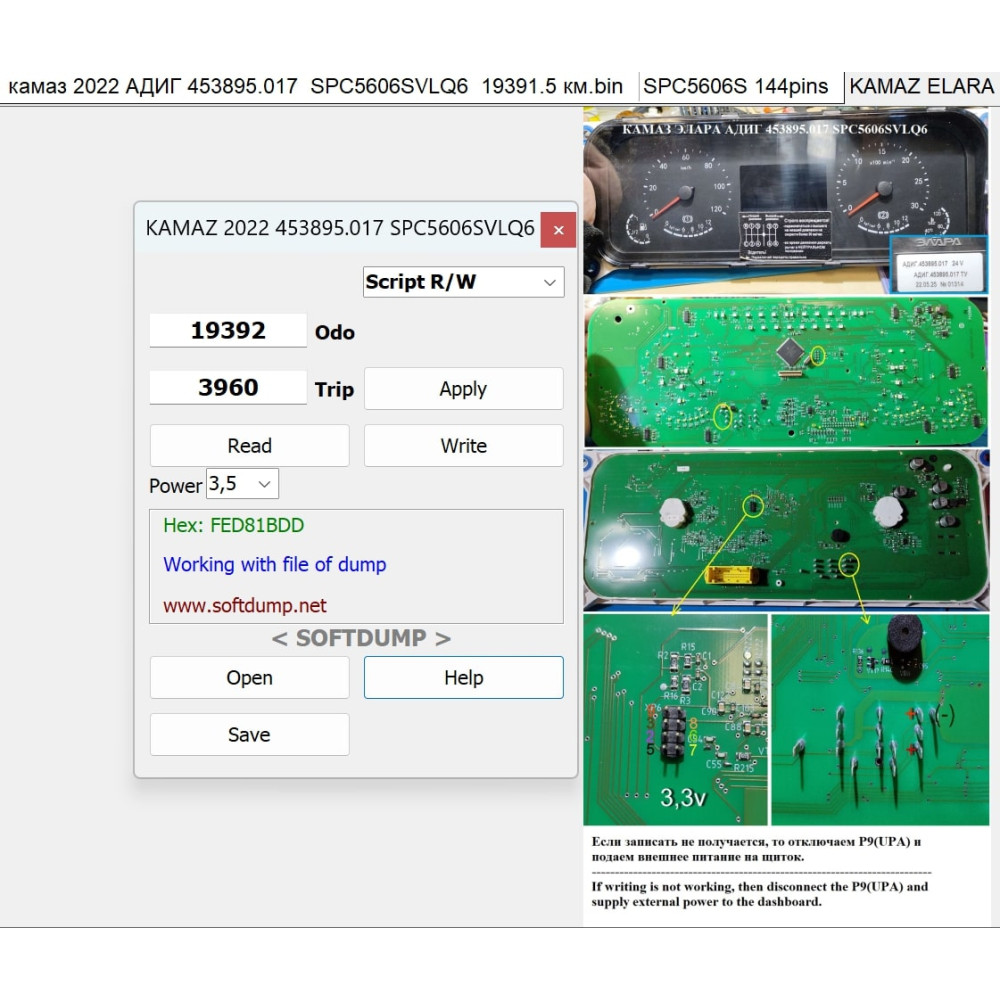The image size is (1000, 1000).
Task: Click the 3,3v pinout closeup photo
Action: point(675,719)
